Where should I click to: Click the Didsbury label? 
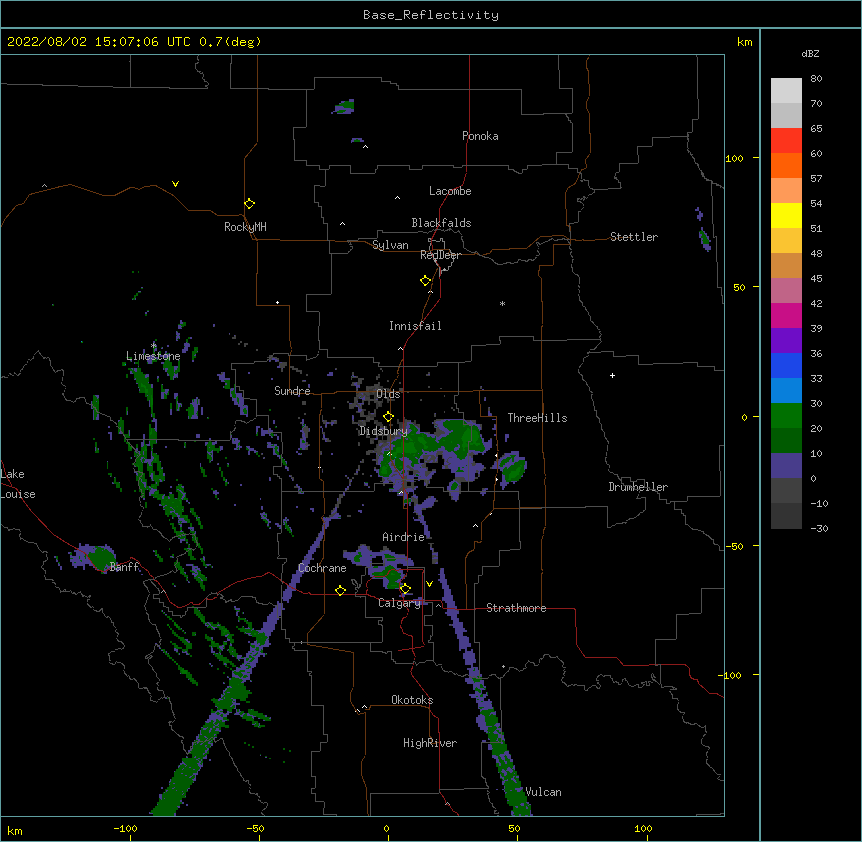coord(383,431)
